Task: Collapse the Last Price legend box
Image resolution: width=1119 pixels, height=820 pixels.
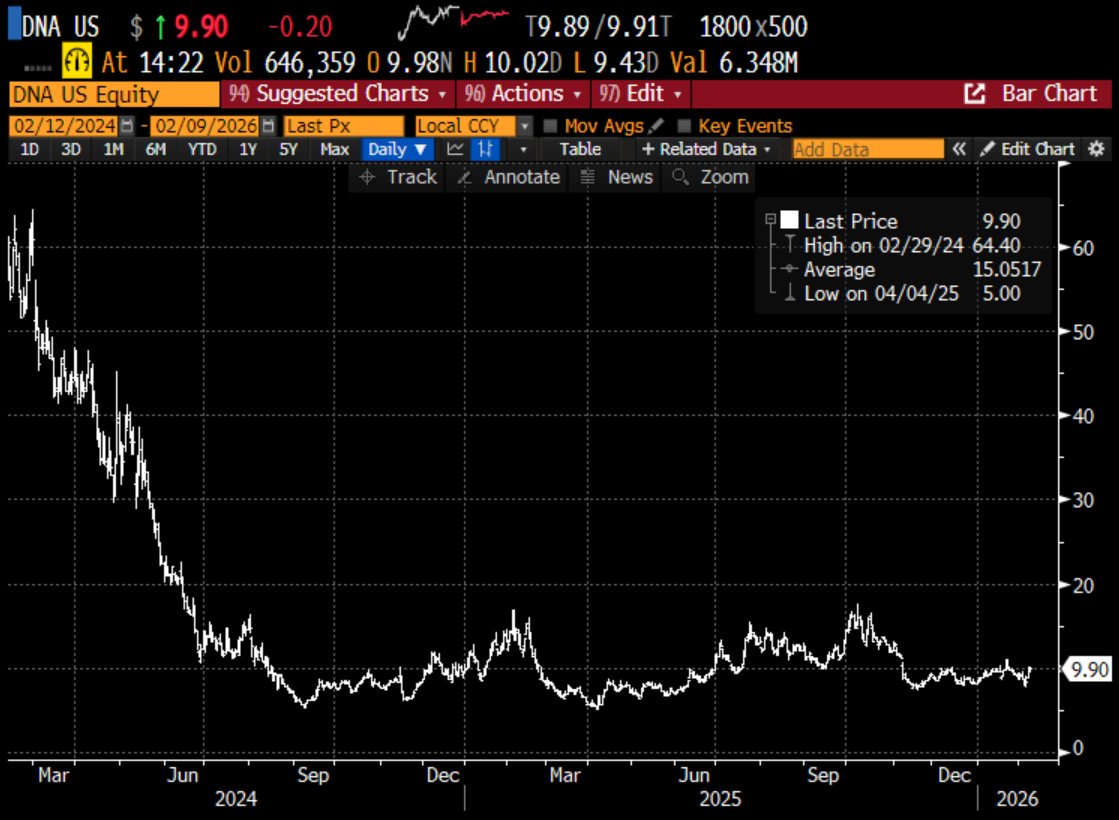Action: point(770,219)
